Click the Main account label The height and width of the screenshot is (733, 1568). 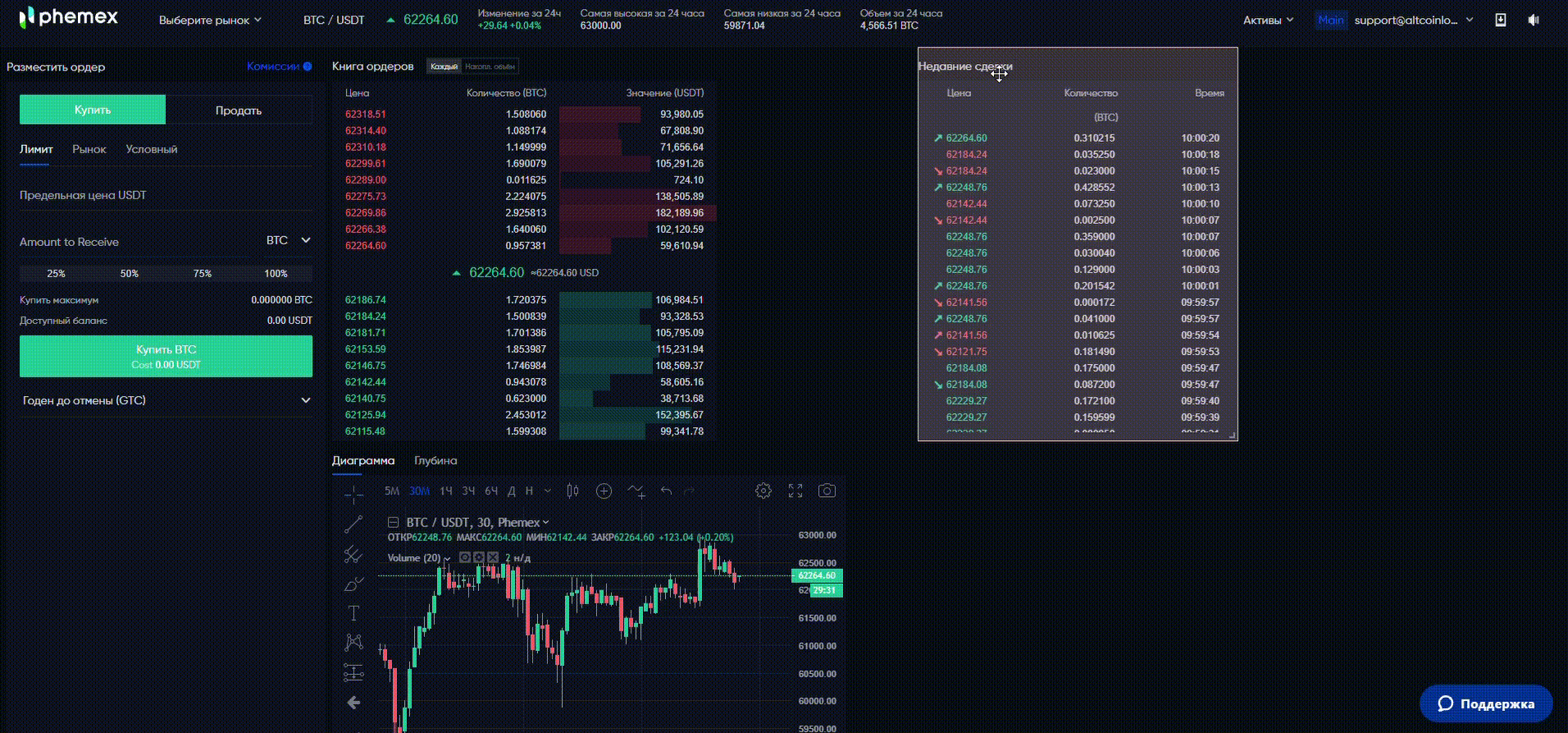pos(1331,20)
